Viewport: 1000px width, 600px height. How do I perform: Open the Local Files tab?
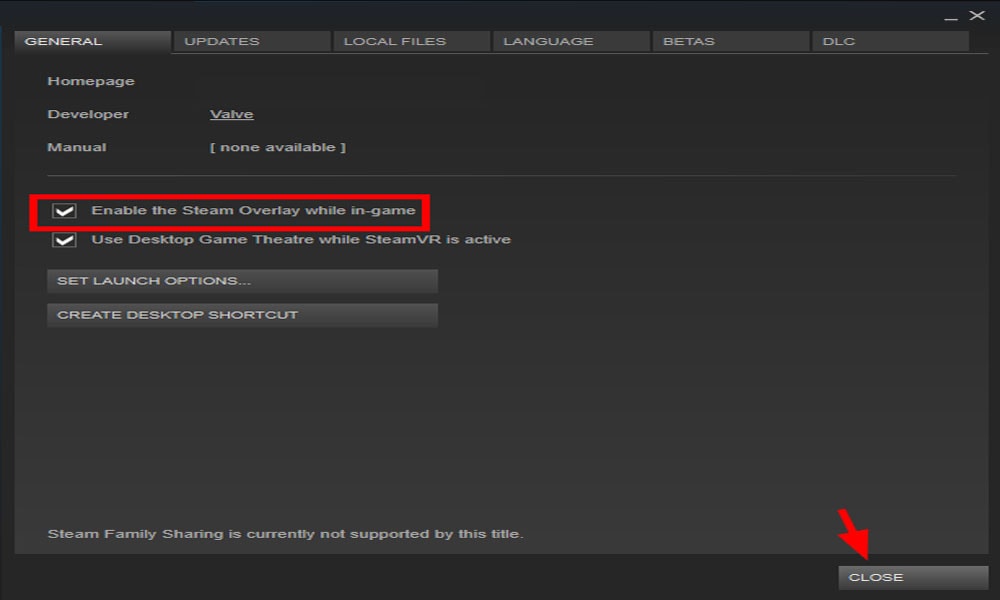click(x=411, y=41)
